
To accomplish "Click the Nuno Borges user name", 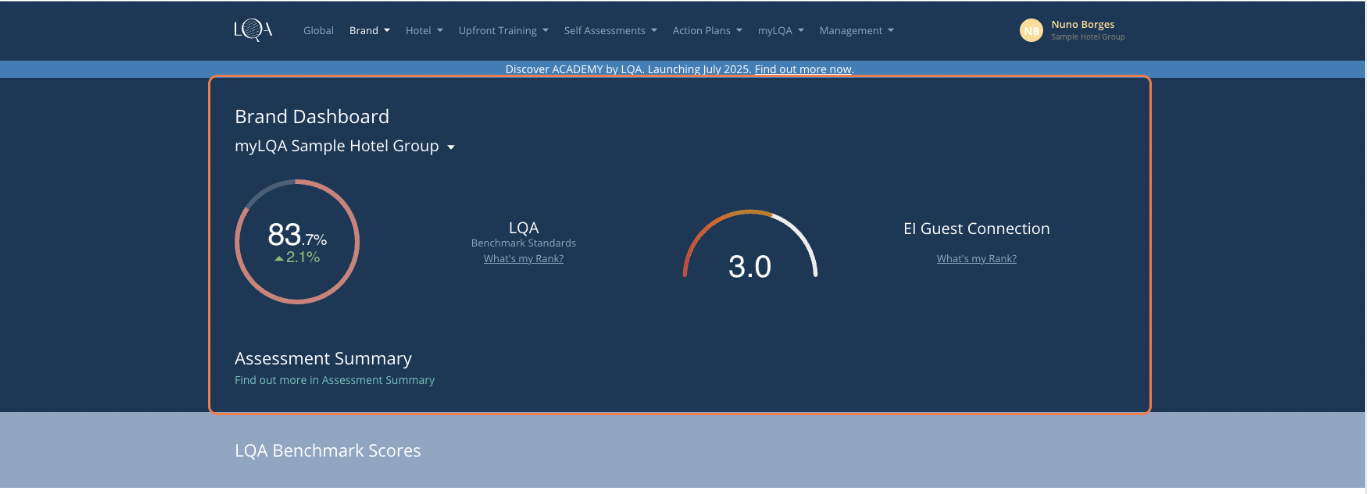I will [x=1082, y=24].
